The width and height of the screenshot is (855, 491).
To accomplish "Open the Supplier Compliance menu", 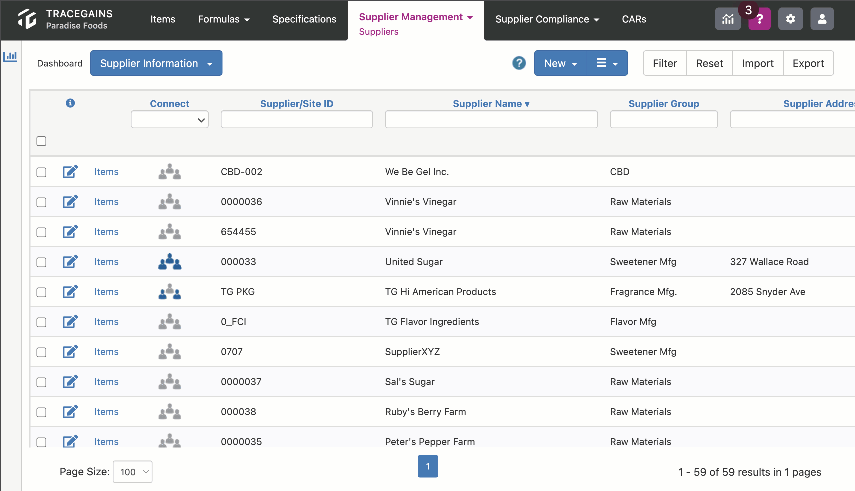I will pos(547,19).
